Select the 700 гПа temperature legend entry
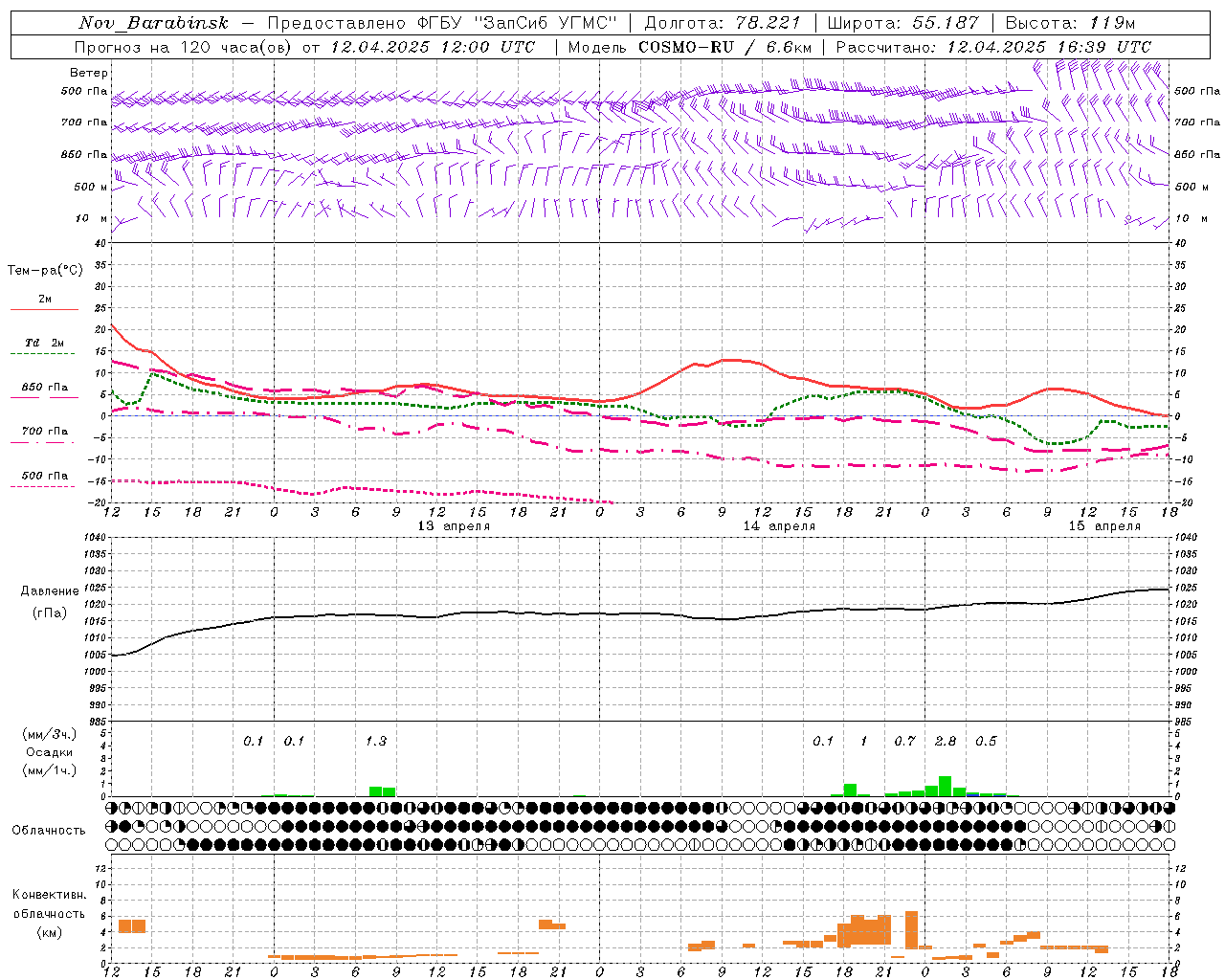Image resolution: width=1225 pixels, height=980 pixels. (44, 432)
